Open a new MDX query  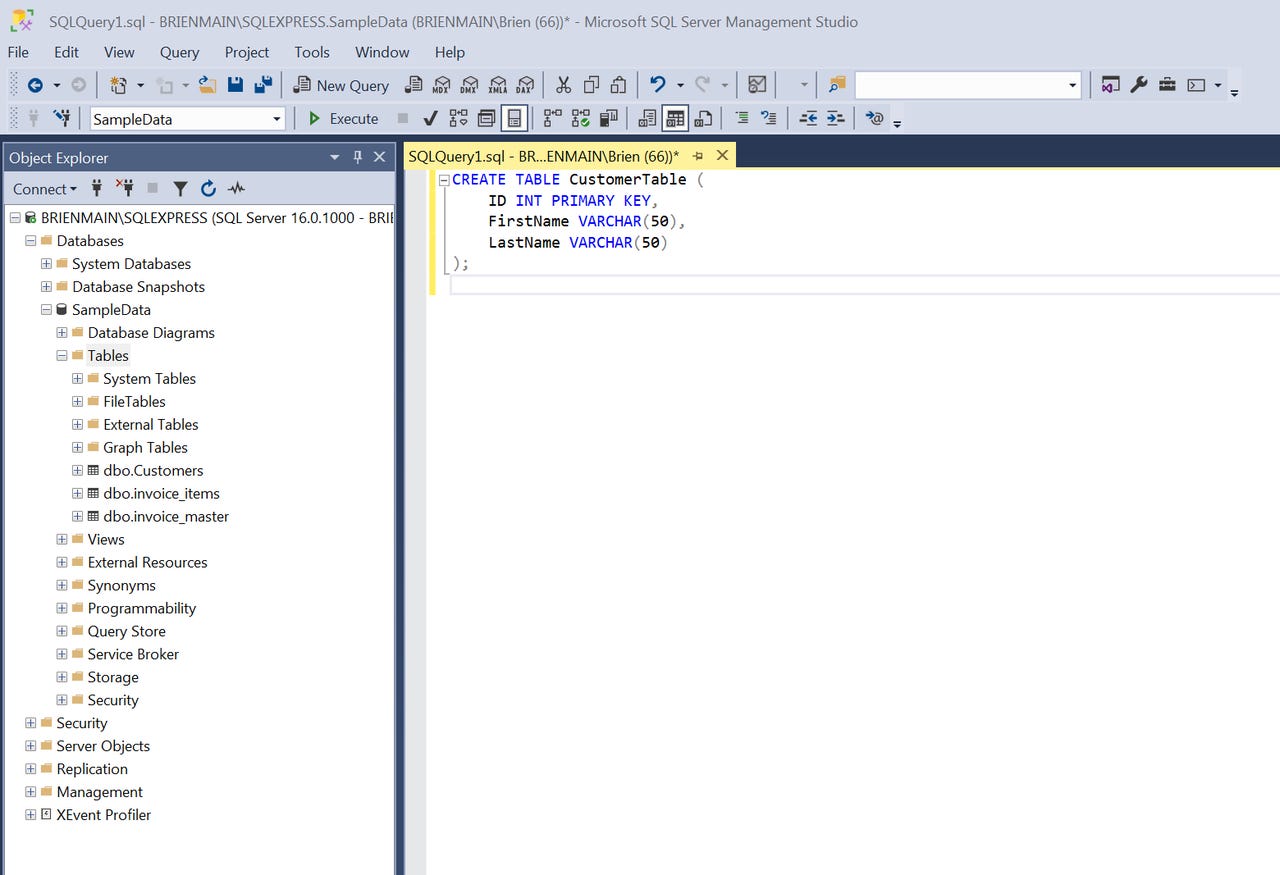(x=441, y=85)
